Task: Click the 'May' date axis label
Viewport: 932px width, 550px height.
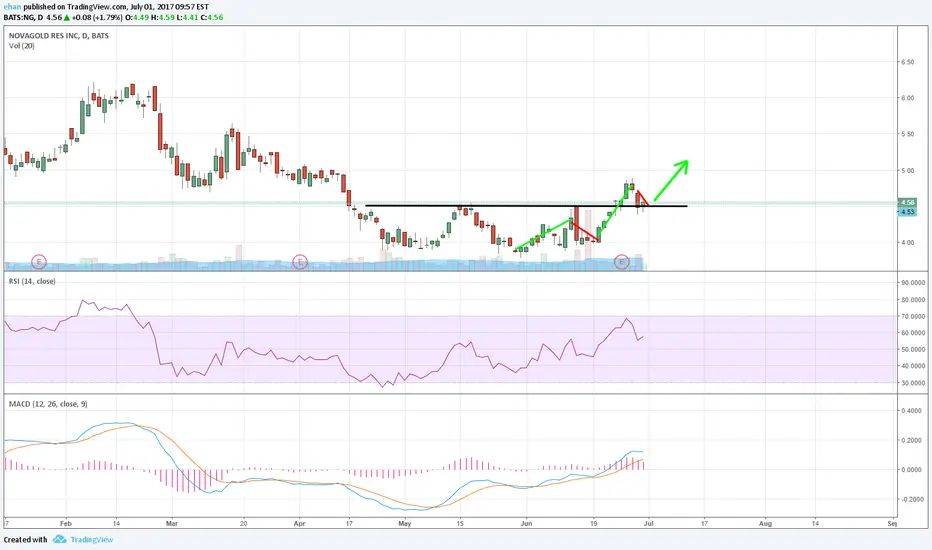Action: click(x=405, y=524)
